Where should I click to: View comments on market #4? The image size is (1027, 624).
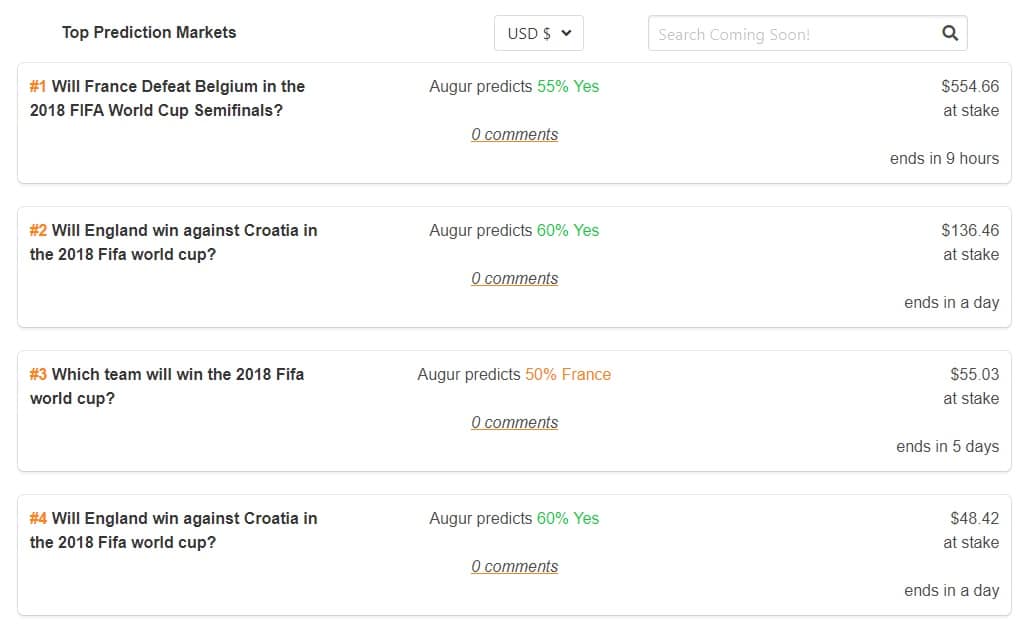515,566
